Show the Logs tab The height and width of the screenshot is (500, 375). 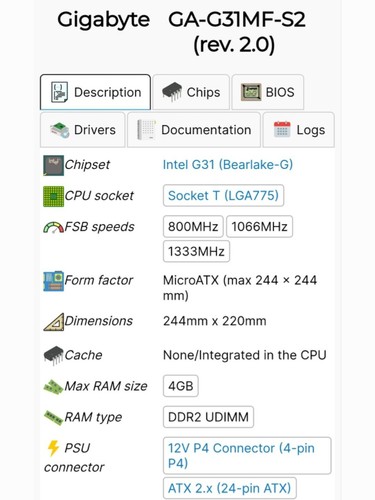tap(299, 130)
